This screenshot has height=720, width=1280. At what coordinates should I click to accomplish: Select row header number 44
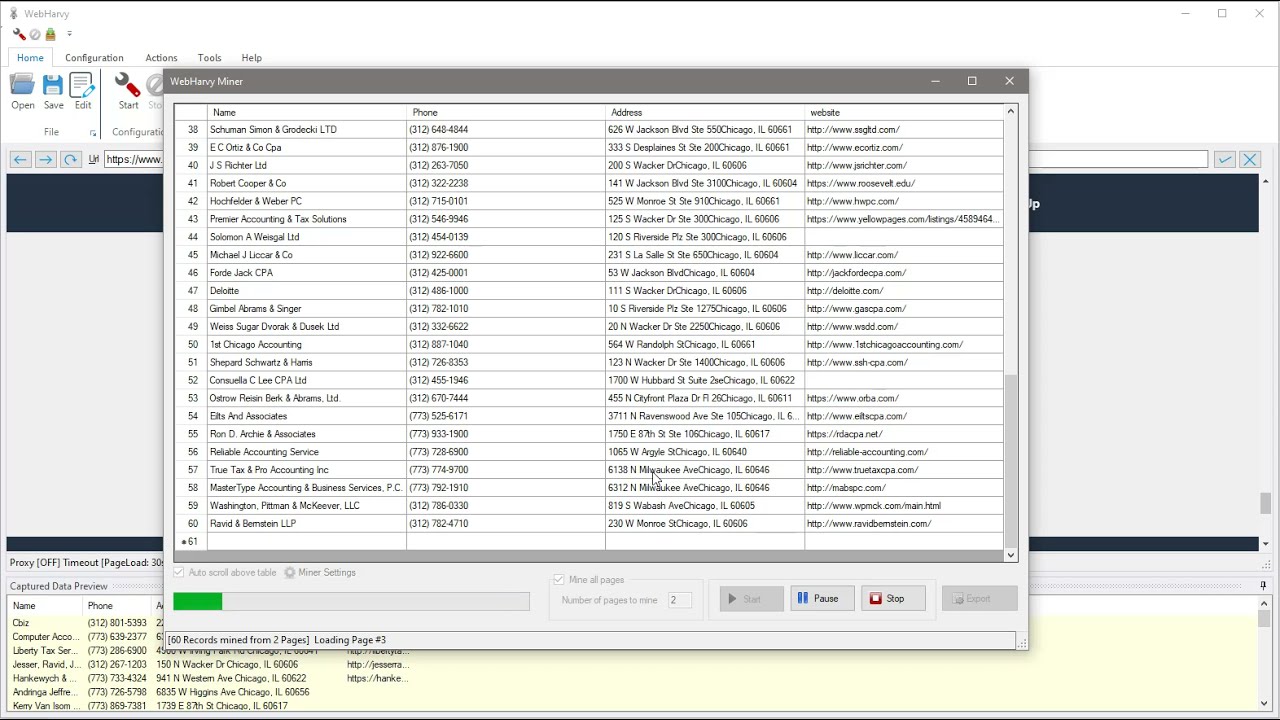click(x=191, y=237)
